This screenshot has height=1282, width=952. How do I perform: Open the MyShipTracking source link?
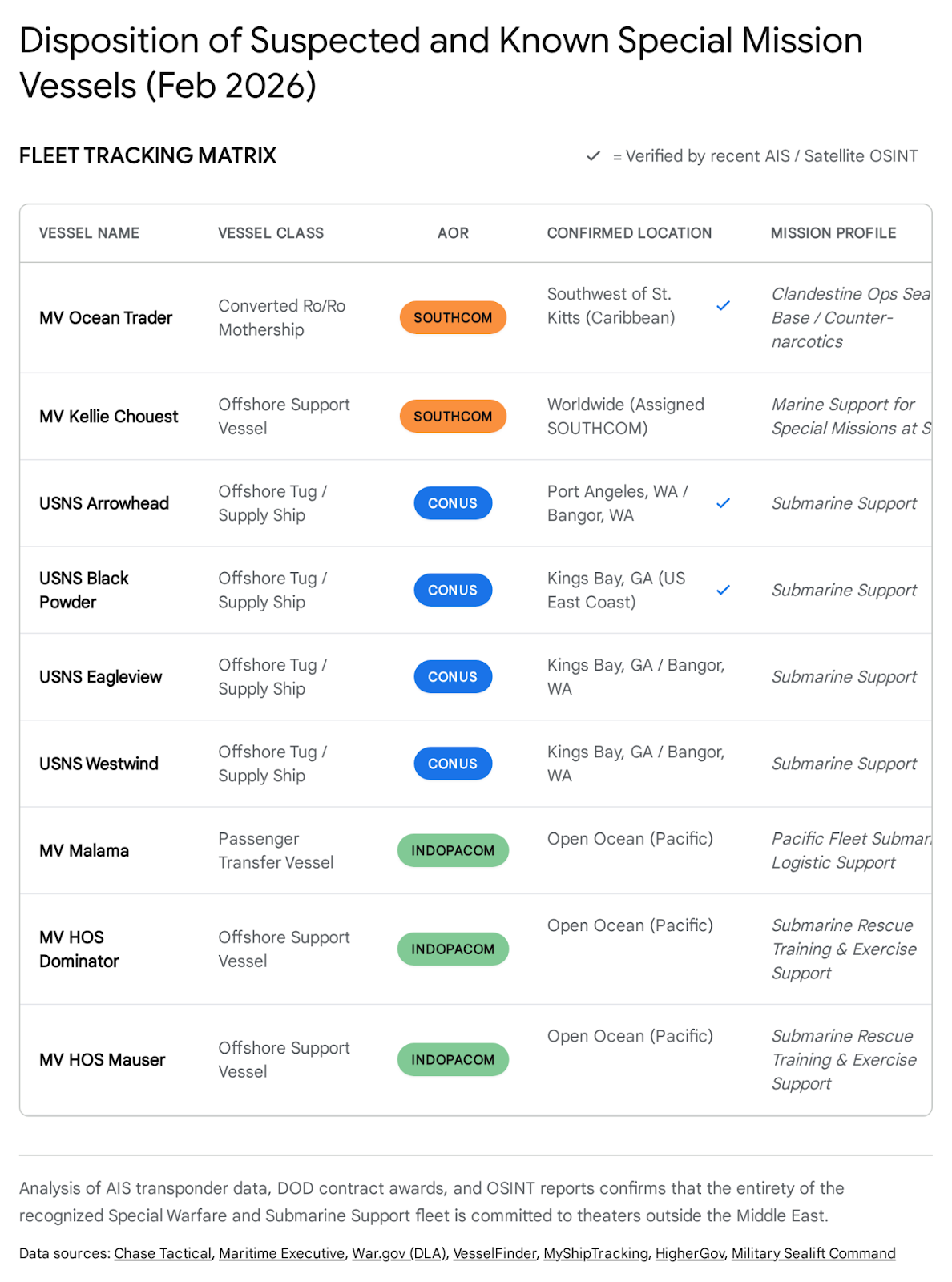click(x=595, y=1253)
